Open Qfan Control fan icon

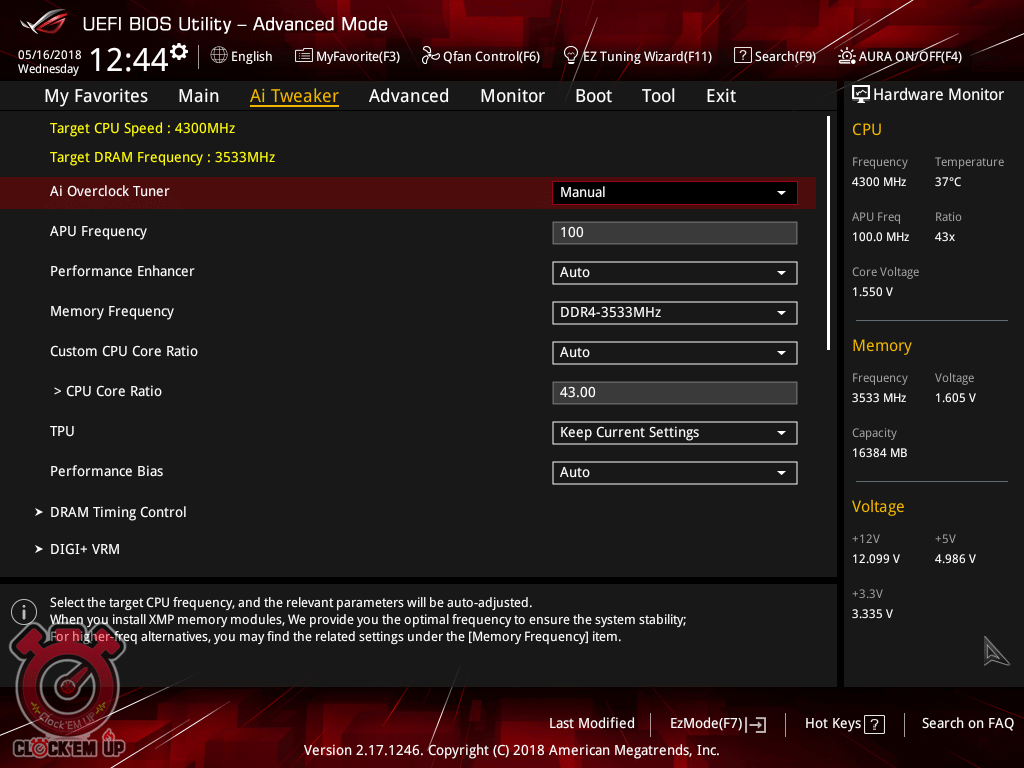[x=430, y=56]
